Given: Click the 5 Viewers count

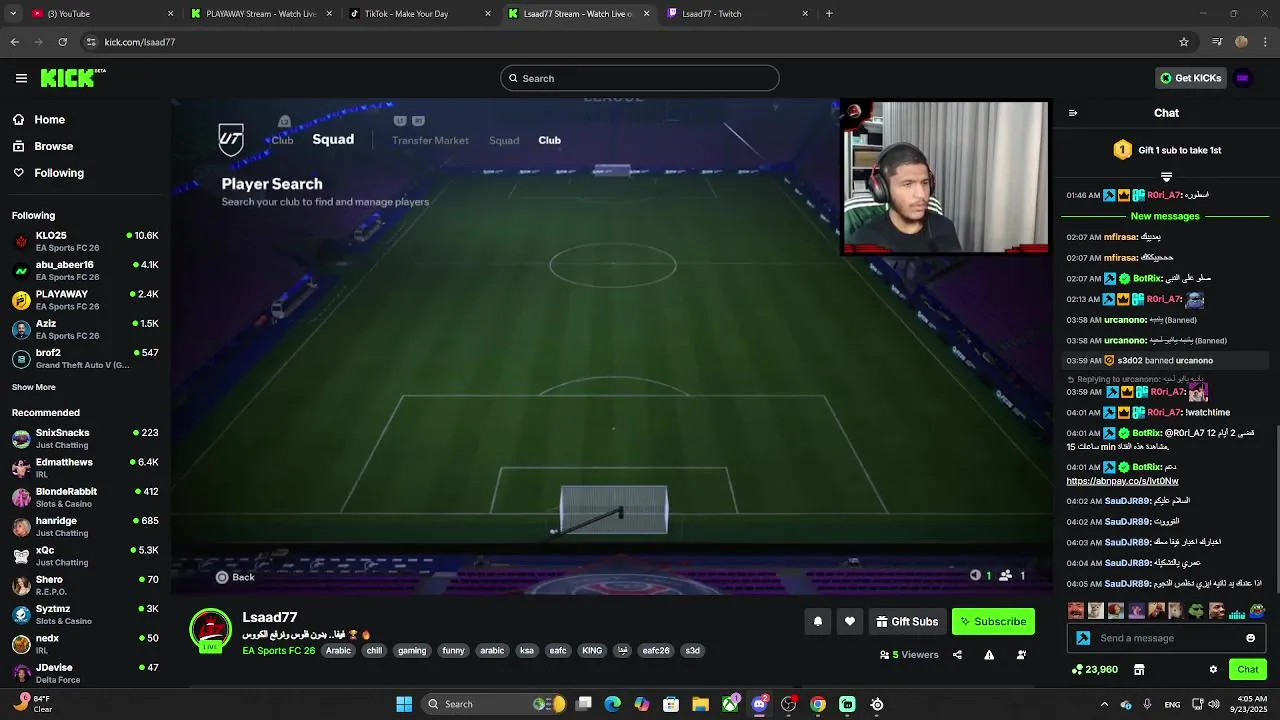Looking at the screenshot, I should 909,655.
